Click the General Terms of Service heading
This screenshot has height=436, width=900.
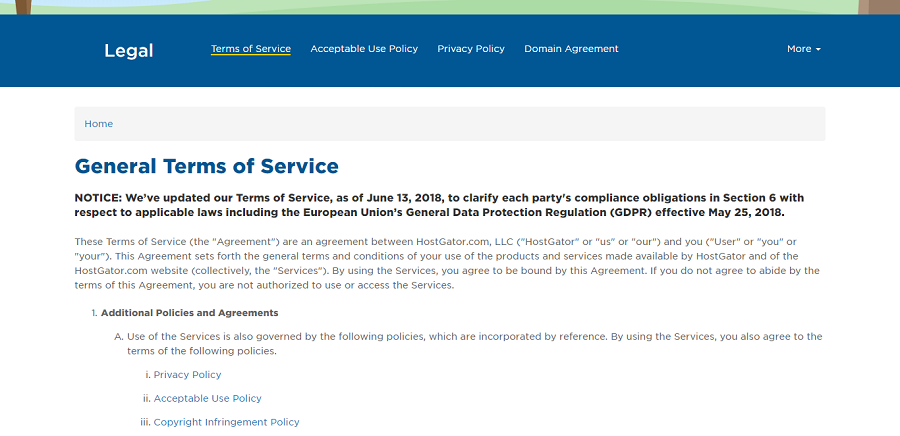207,166
